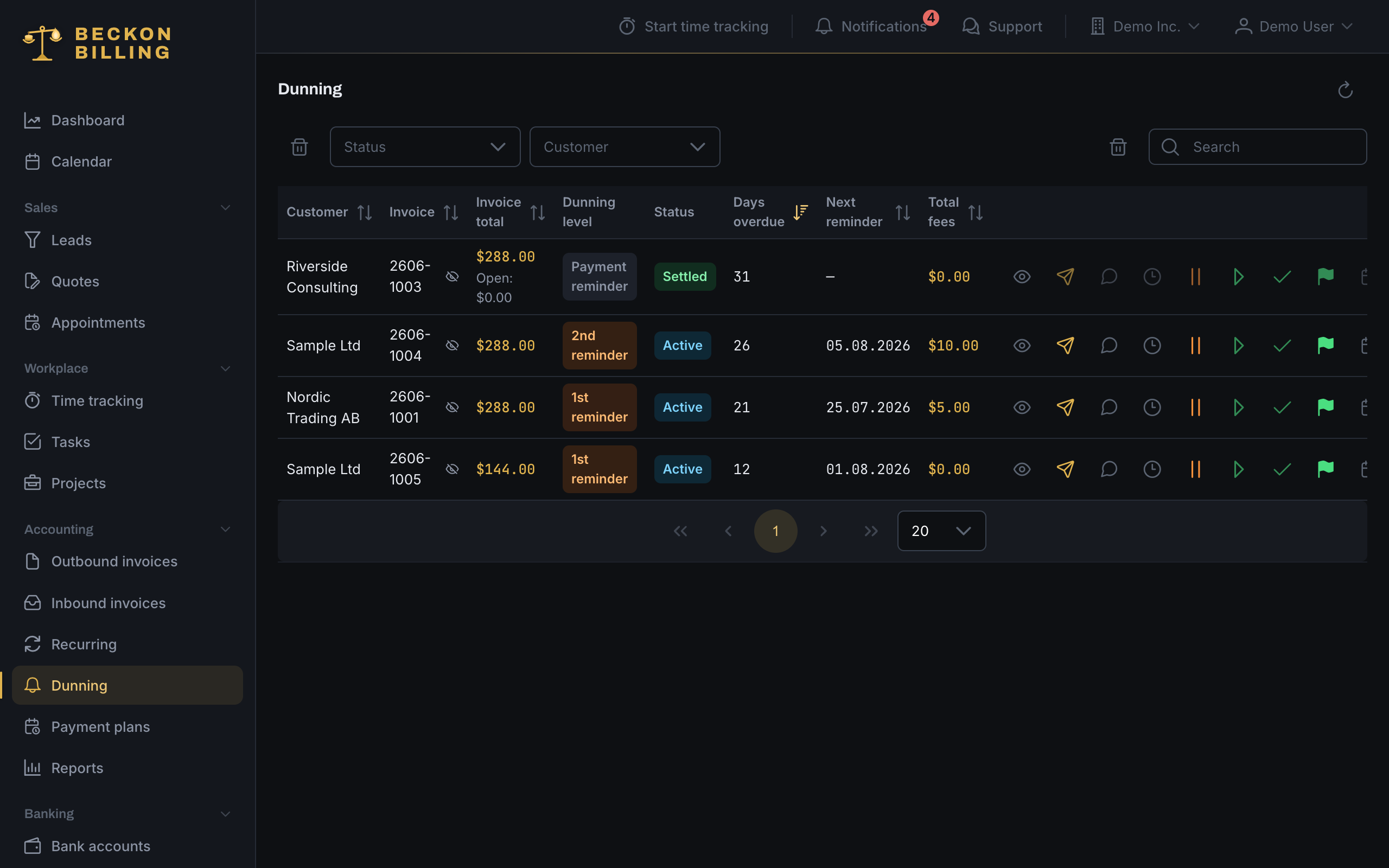Click checkmark icon for invoice 2606-1005
The width and height of the screenshot is (1389, 868).
(x=1282, y=470)
